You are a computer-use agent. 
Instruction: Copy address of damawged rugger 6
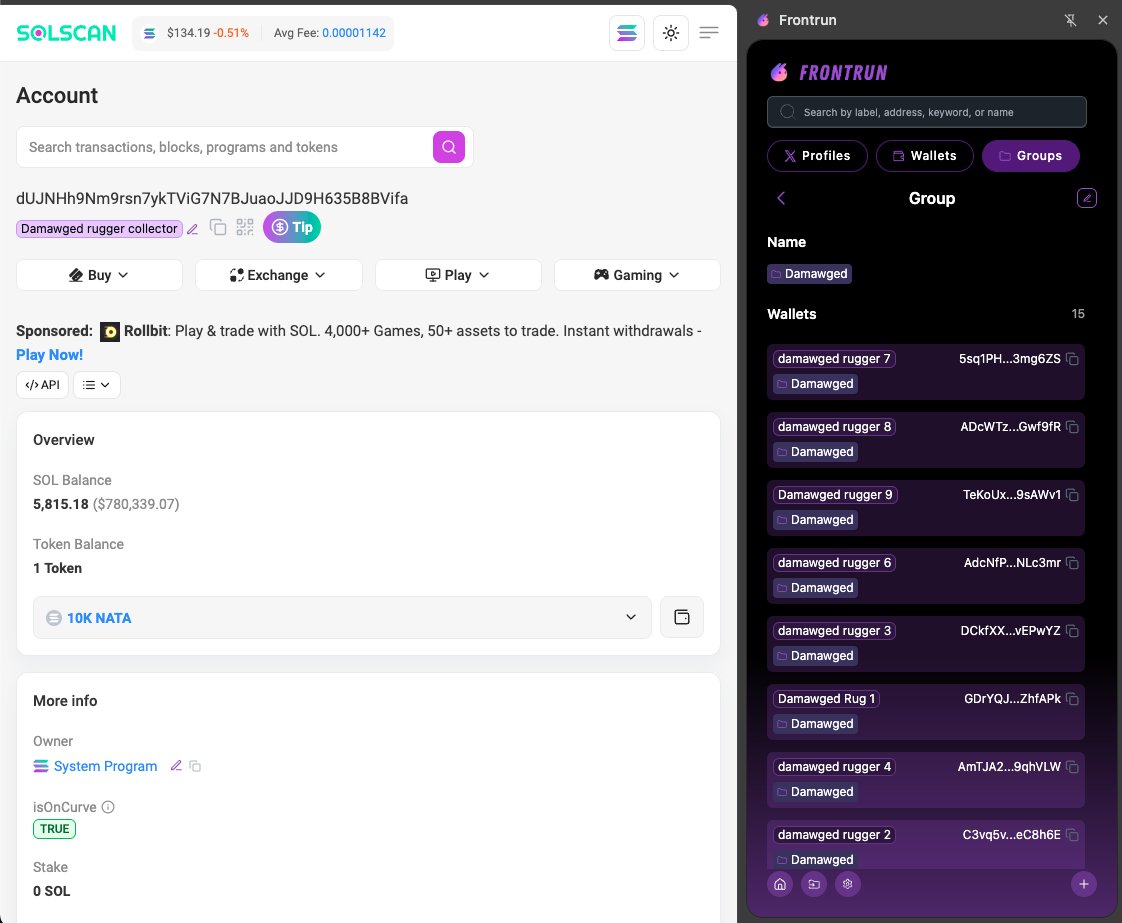coord(1072,563)
